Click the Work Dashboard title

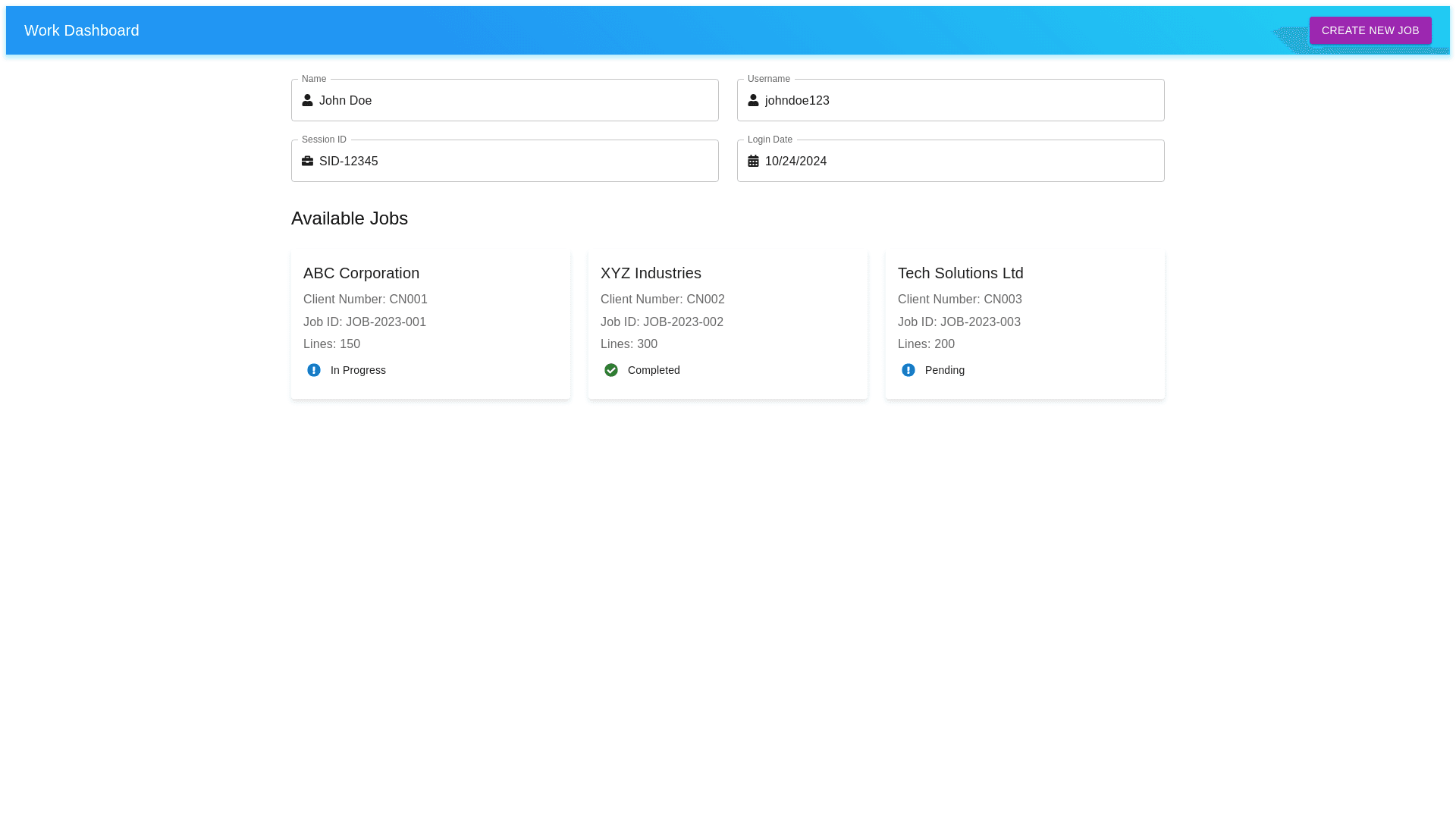pyautogui.click(x=82, y=30)
